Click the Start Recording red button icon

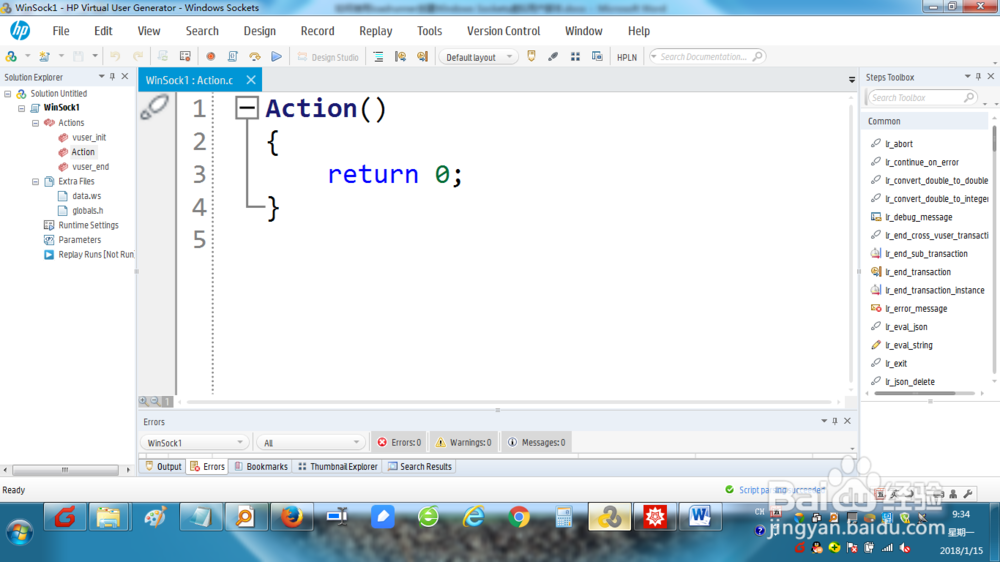coord(210,57)
